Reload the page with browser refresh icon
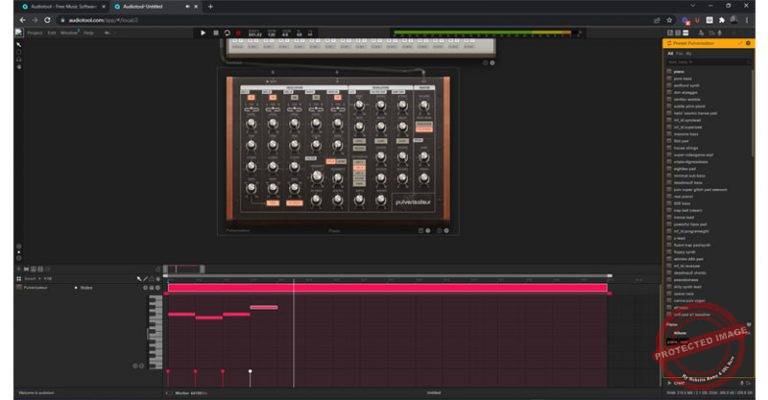The height and width of the screenshot is (400, 768). pyautogui.click(x=46, y=19)
